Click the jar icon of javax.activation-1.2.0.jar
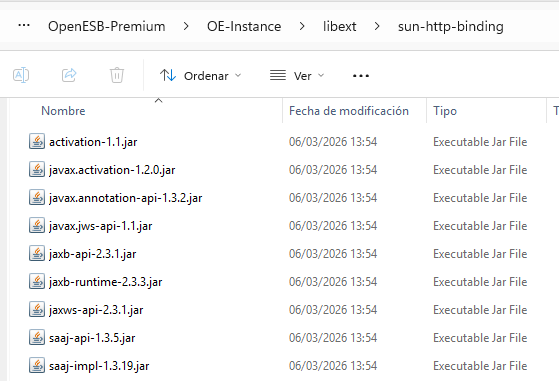This screenshot has height=381, width=559. [37, 169]
